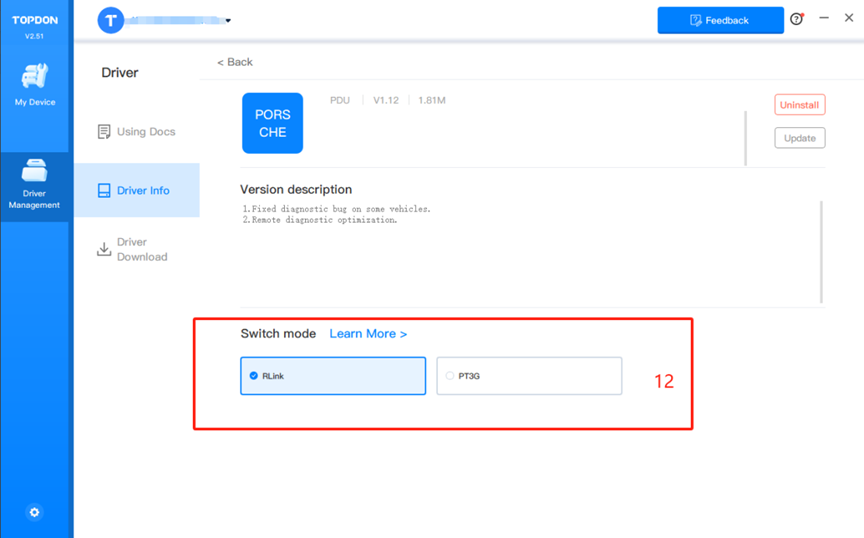Click the Switch mode label

278,333
